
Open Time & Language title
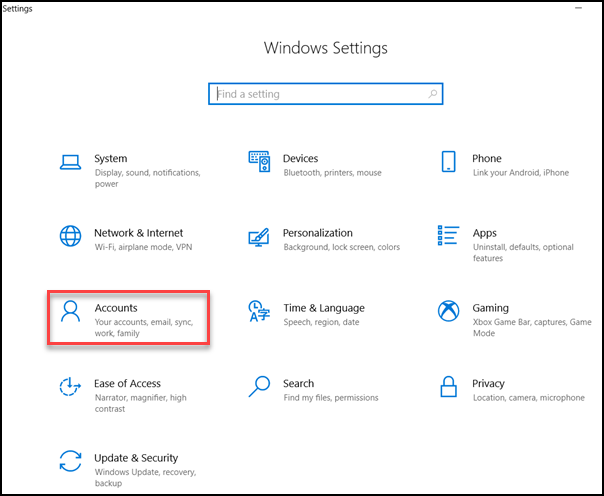[324, 308]
